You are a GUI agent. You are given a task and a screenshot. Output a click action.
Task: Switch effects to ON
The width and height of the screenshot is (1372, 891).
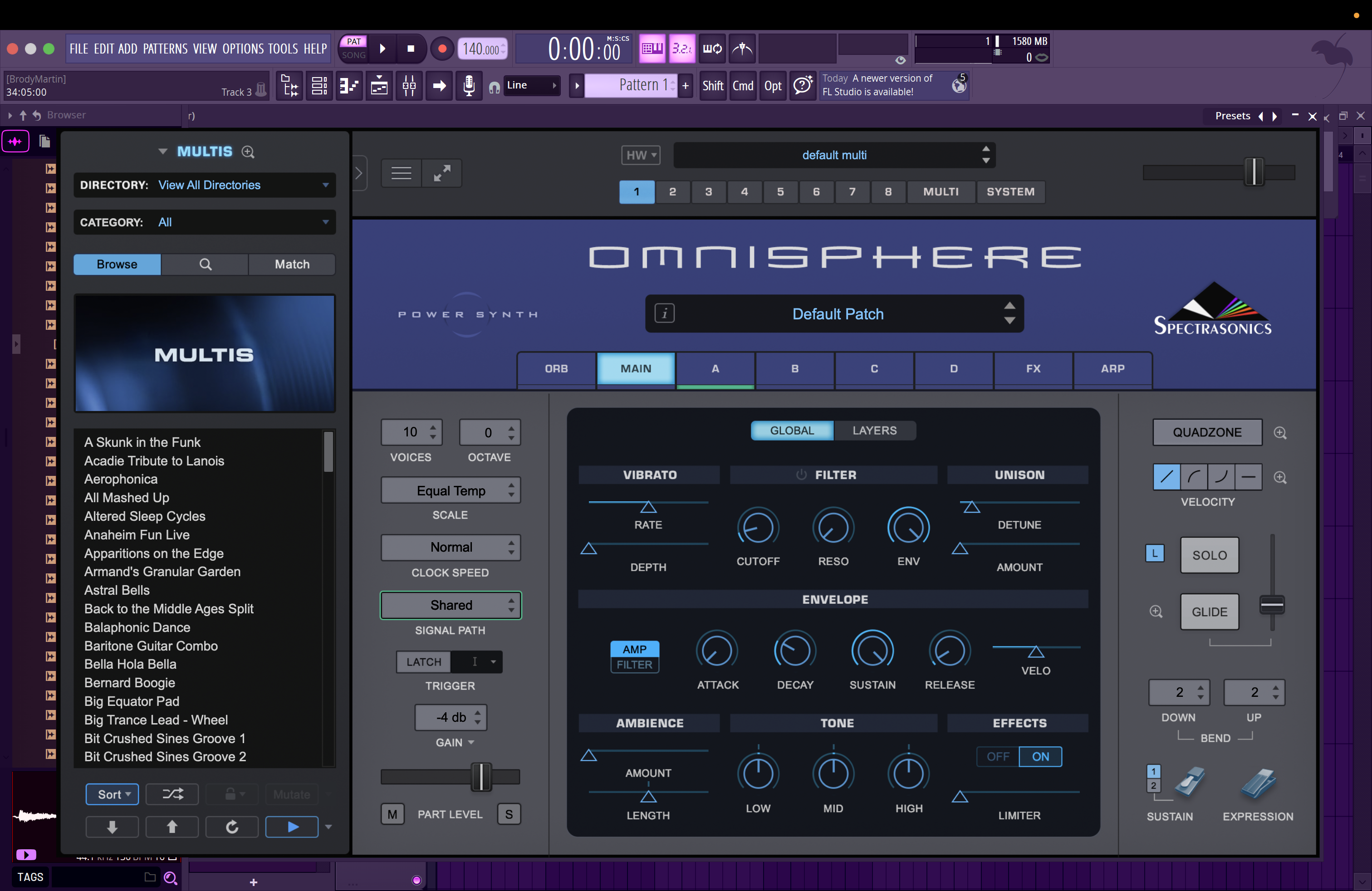pos(1040,757)
